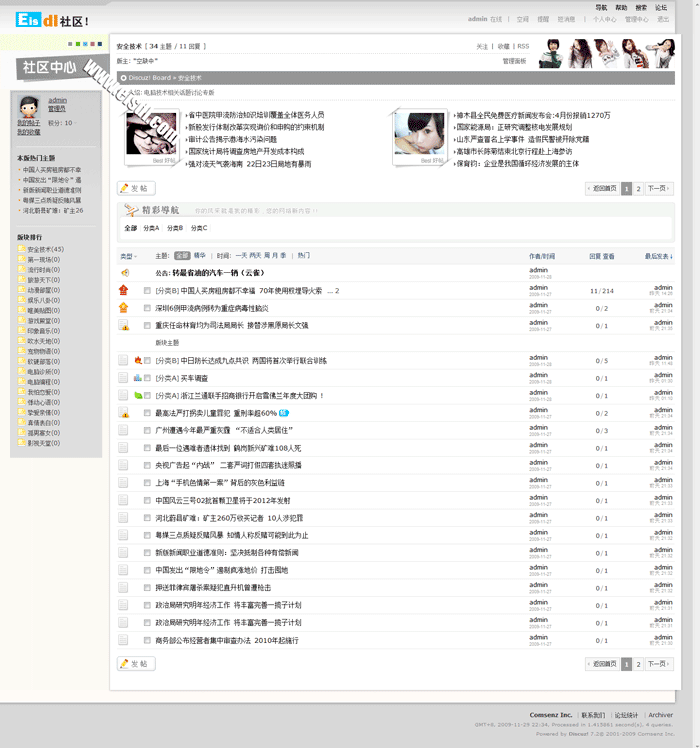The width and height of the screenshot is (700, 748).
Task: Check the box for 商务部公布 thread
Action: click(x=147, y=640)
